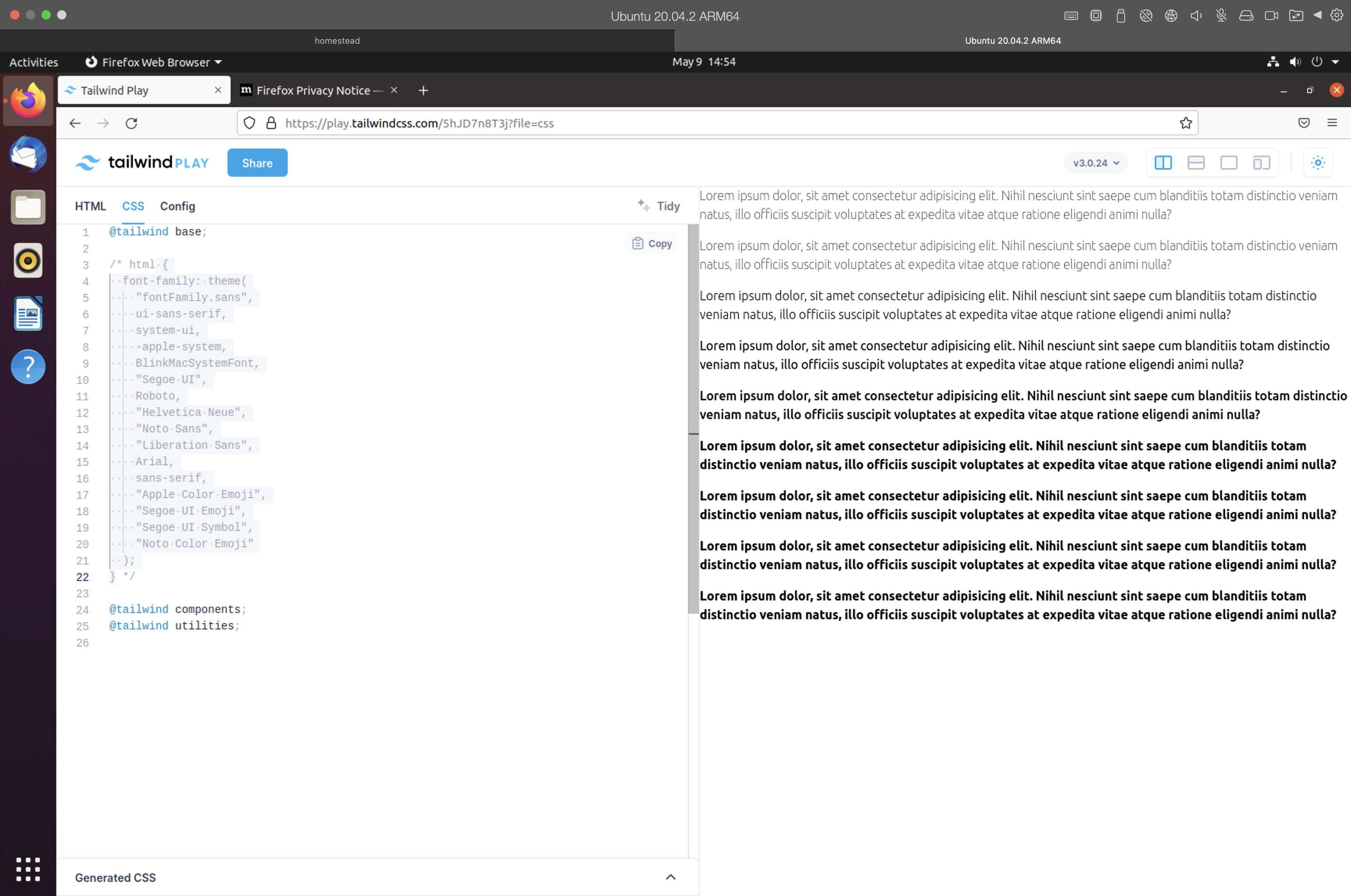Bookmark the page with the star icon
Viewport: 1351px width, 896px height.
[x=1186, y=123]
